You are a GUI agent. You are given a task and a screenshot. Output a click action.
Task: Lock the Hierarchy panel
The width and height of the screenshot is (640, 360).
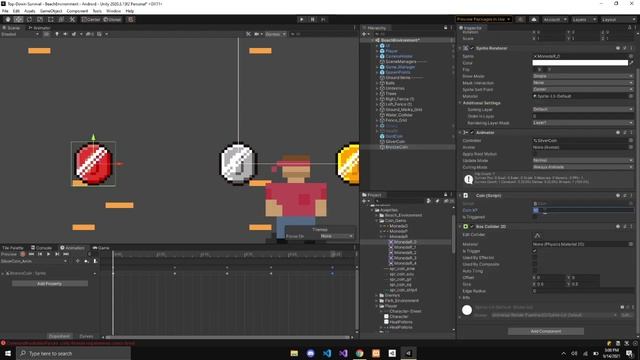click(x=445, y=28)
